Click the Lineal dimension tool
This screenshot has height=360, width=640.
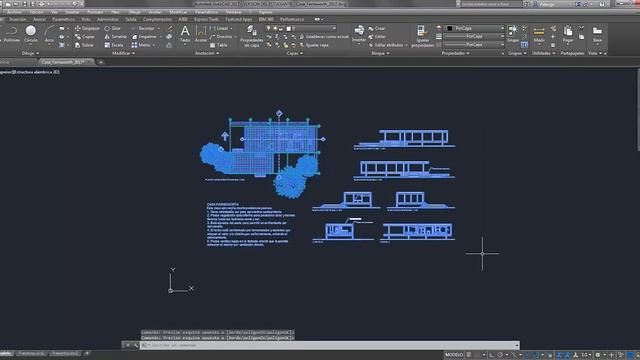pos(219,28)
